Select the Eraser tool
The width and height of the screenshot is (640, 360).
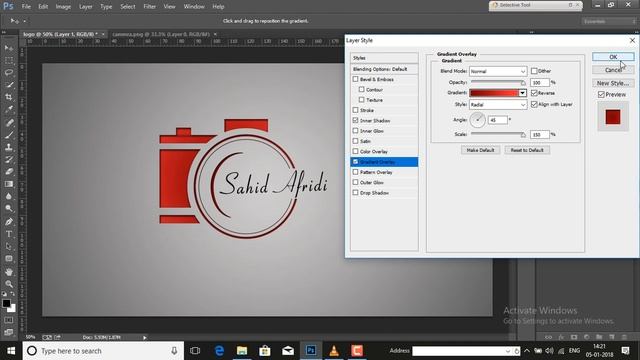click(x=9, y=171)
